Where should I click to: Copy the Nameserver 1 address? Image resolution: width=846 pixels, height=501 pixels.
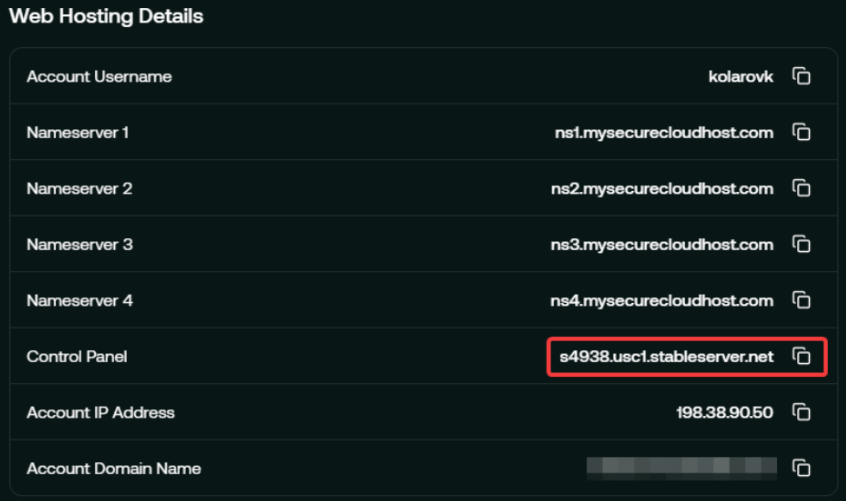tap(801, 132)
